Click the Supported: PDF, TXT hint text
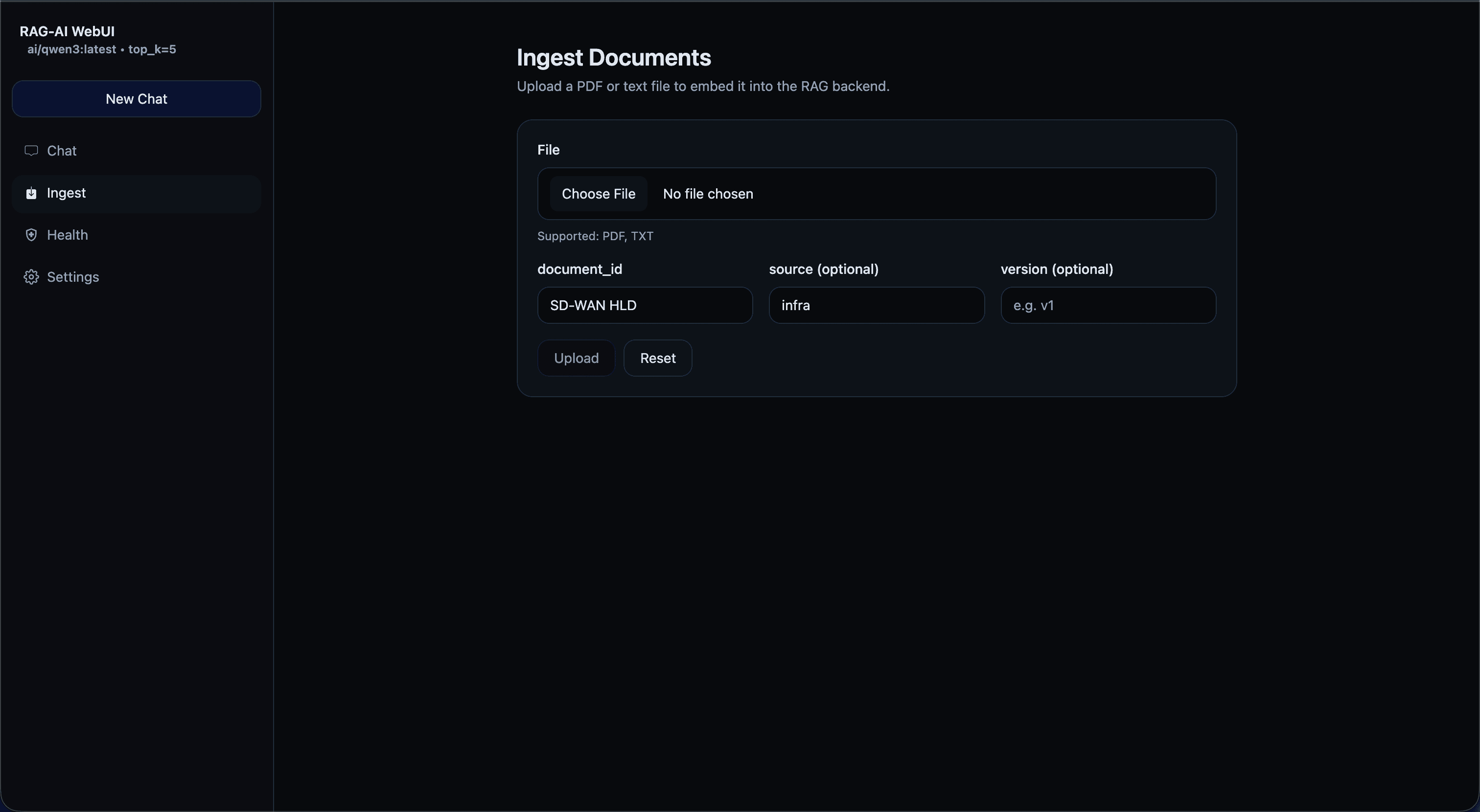The width and height of the screenshot is (1480, 812). pyautogui.click(x=595, y=236)
